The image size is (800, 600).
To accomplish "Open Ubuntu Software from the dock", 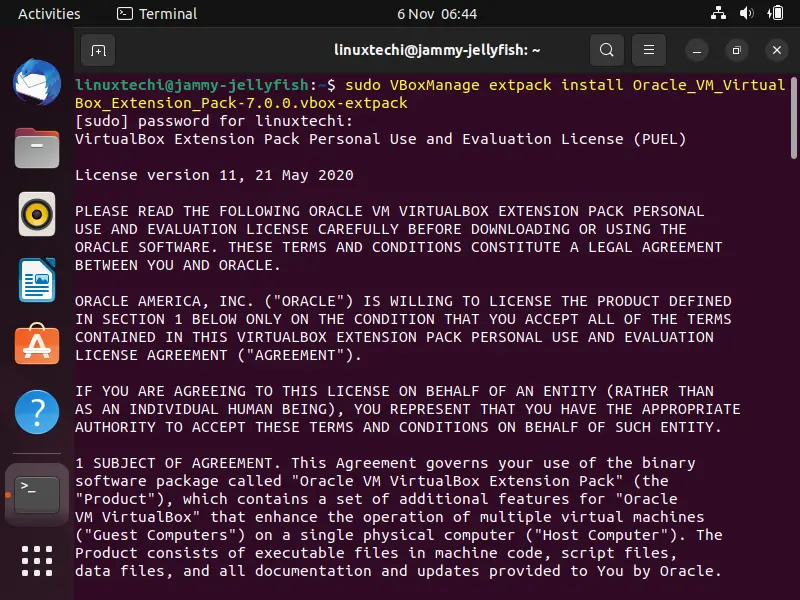I will [x=37, y=344].
